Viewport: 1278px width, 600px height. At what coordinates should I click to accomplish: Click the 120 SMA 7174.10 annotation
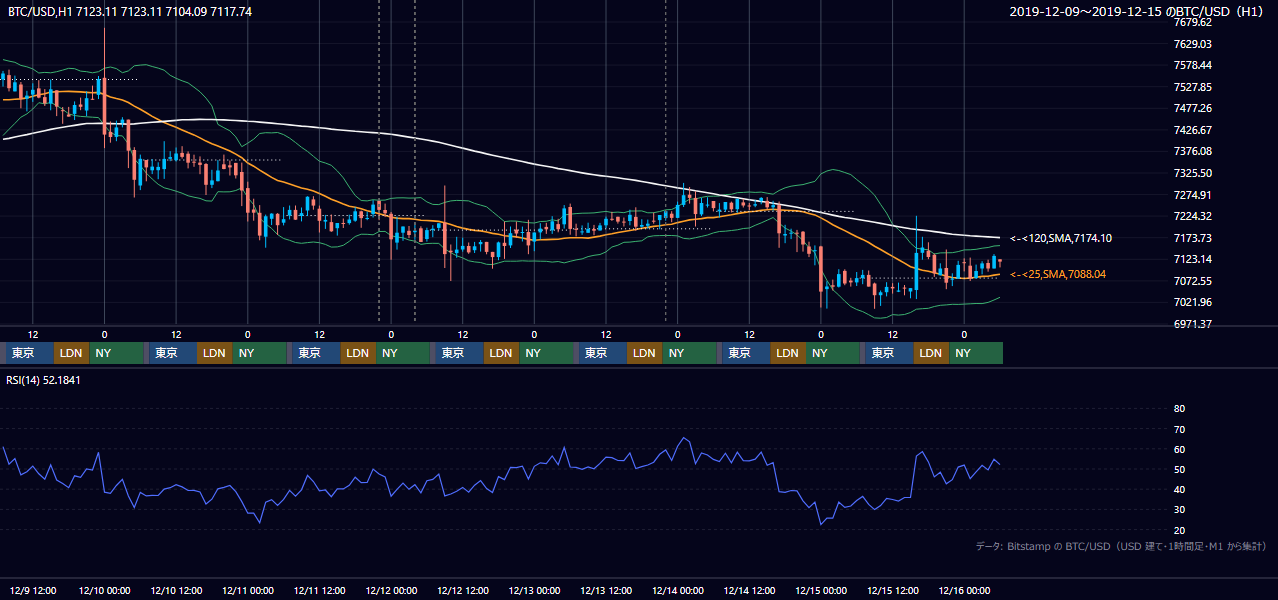coord(1061,239)
